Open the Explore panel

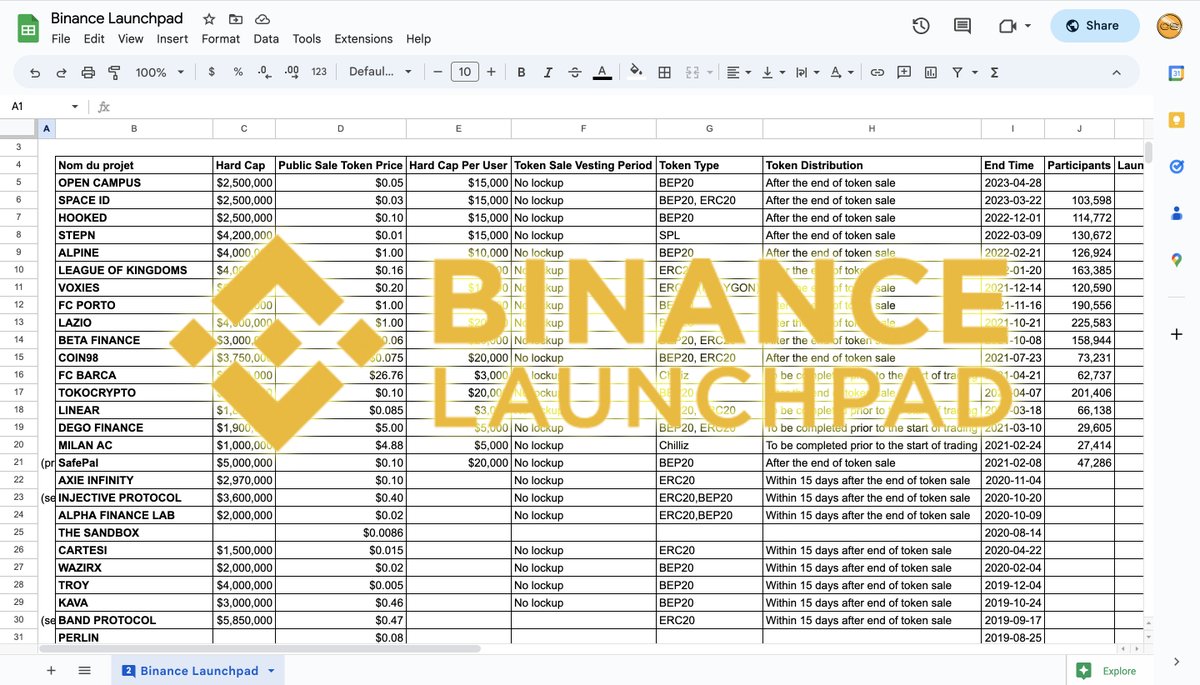click(x=1108, y=671)
